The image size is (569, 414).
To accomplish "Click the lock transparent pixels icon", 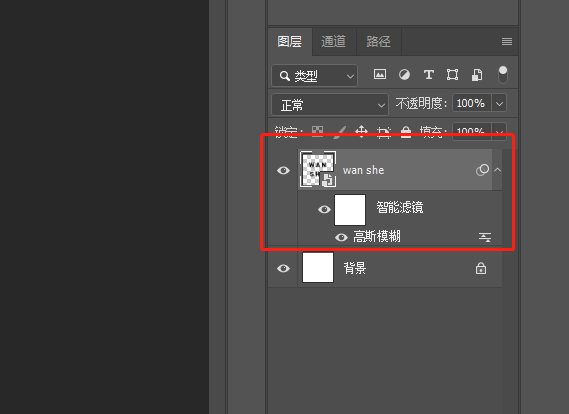I will (x=318, y=131).
